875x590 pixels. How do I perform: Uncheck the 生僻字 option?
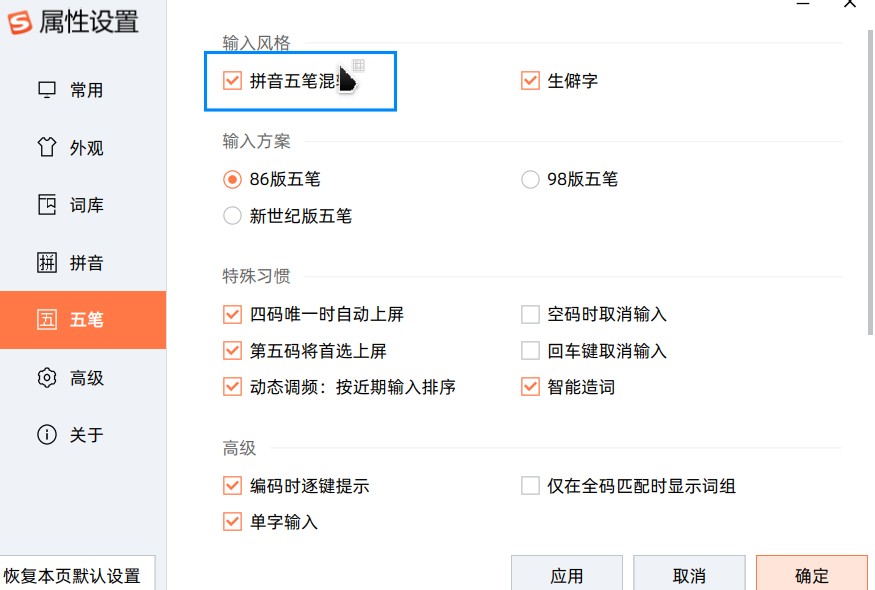coord(531,81)
